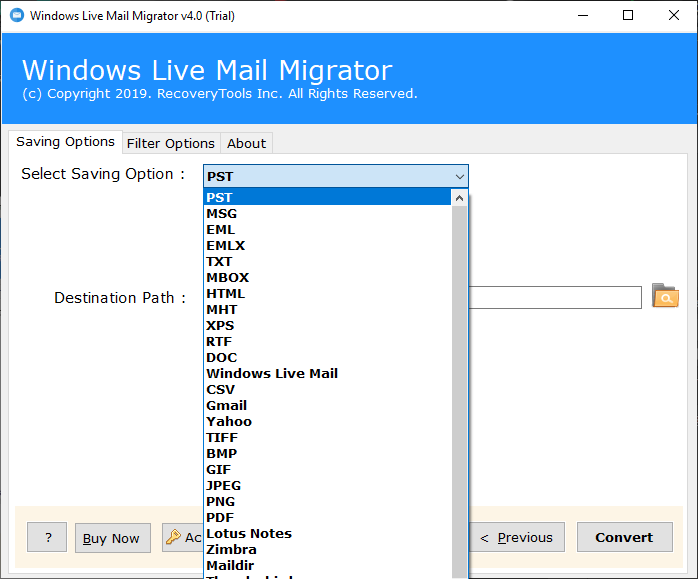Select MBOX format option
This screenshot has width=698, height=579.
click(x=327, y=278)
